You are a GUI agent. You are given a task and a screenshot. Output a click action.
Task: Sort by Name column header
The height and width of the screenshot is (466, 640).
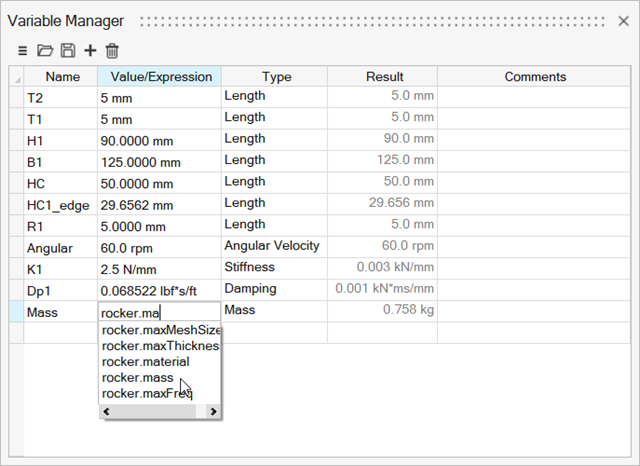point(62,77)
